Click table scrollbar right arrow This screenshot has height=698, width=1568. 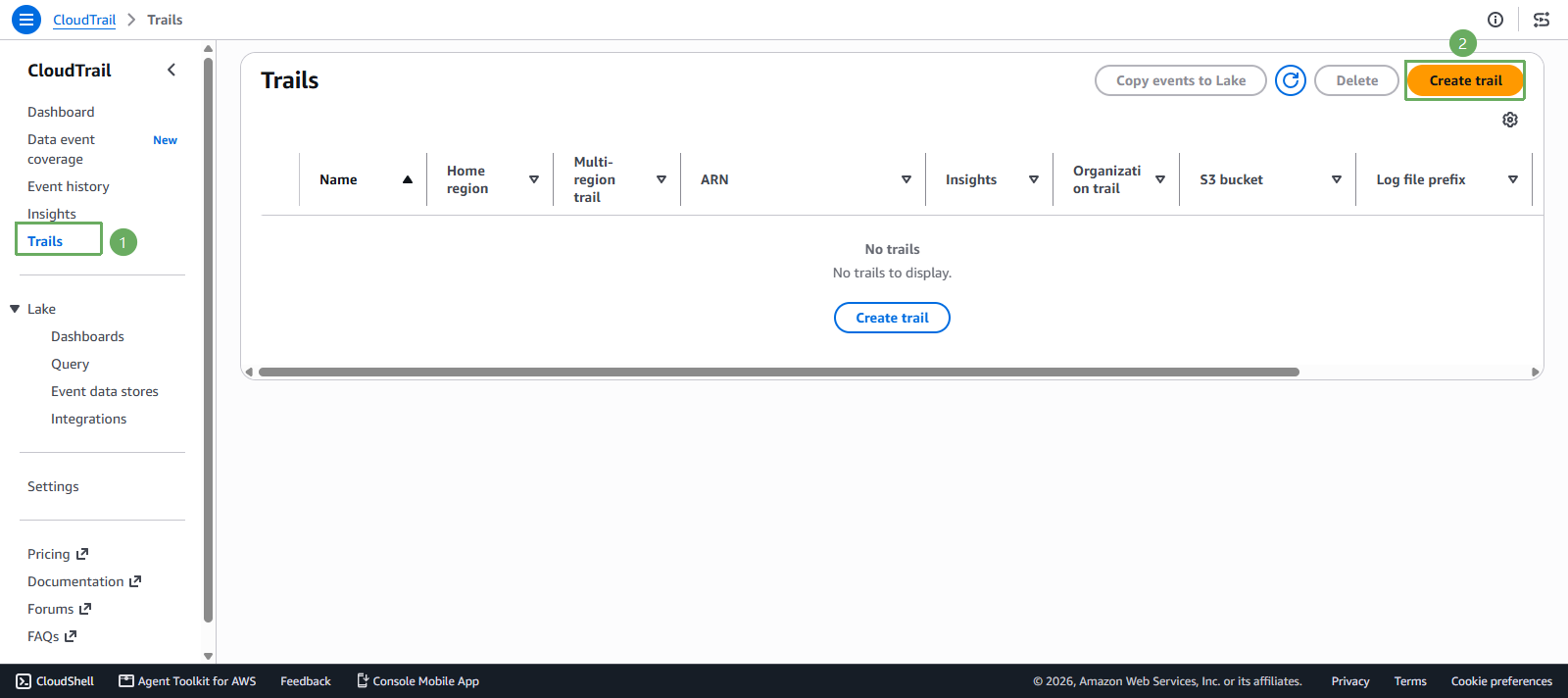click(x=1536, y=373)
